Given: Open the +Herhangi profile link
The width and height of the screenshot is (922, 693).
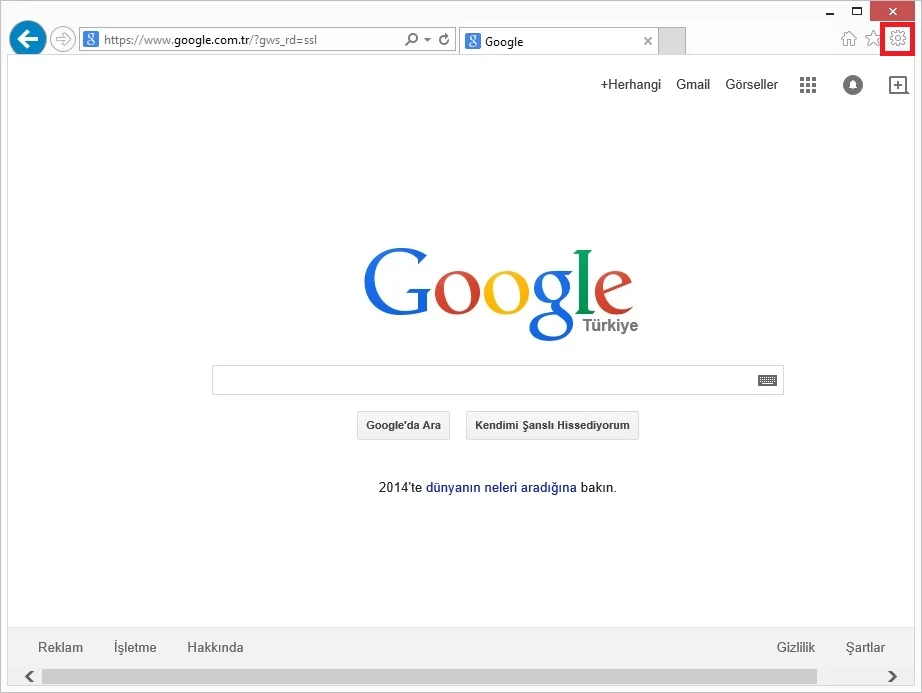Looking at the screenshot, I should pyautogui.click(x=630, y=85).
